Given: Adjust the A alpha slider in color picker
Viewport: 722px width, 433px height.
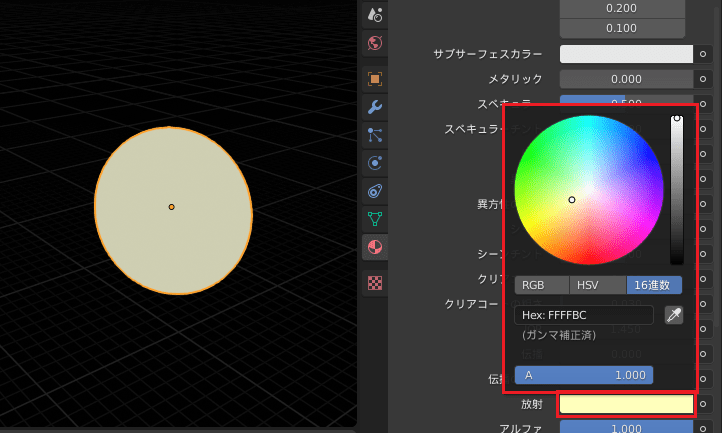Looking at the screenshot, I should coord(584,375).
